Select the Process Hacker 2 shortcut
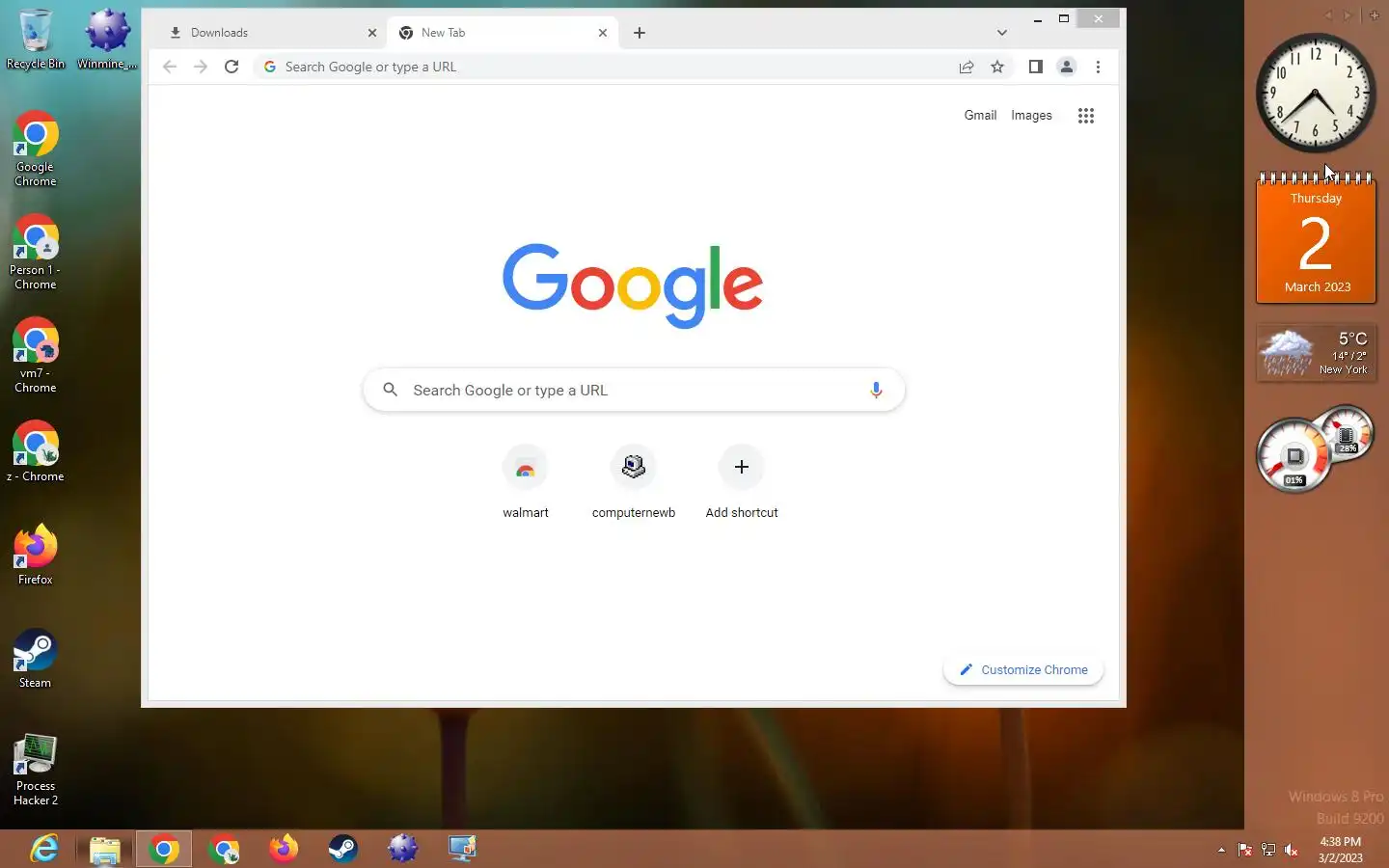Screen dimensions: 1389x868 [36, 770]
